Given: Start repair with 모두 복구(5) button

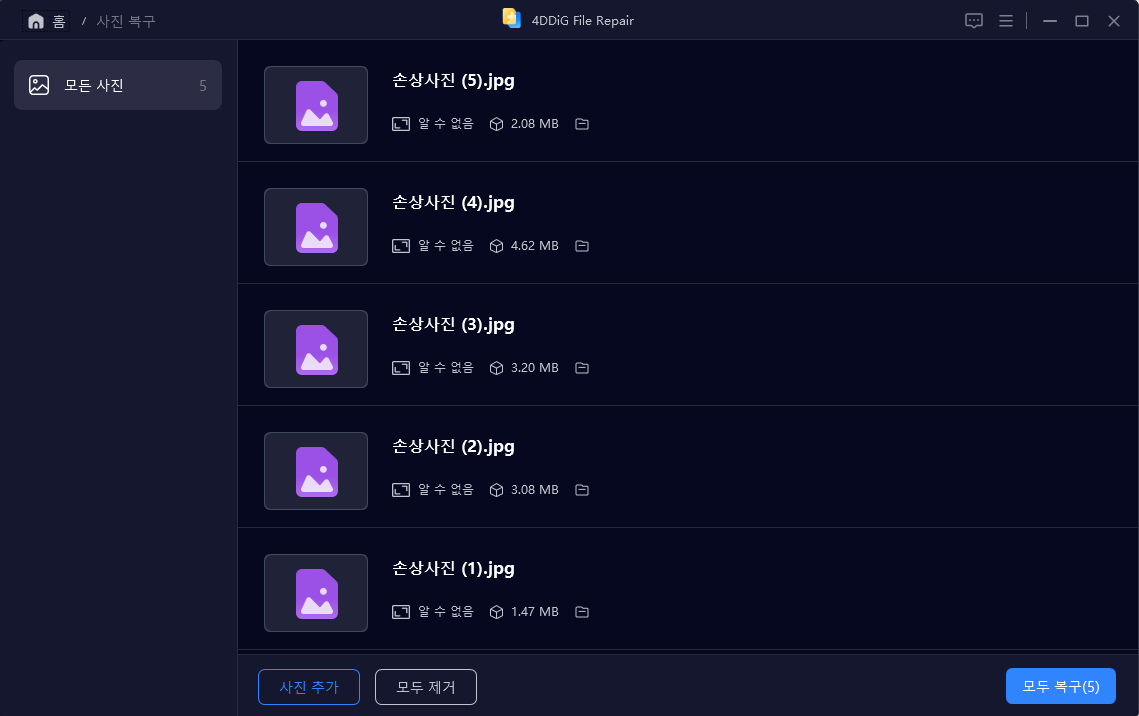Looking at the screenshot, I should tap(1061, 686).
